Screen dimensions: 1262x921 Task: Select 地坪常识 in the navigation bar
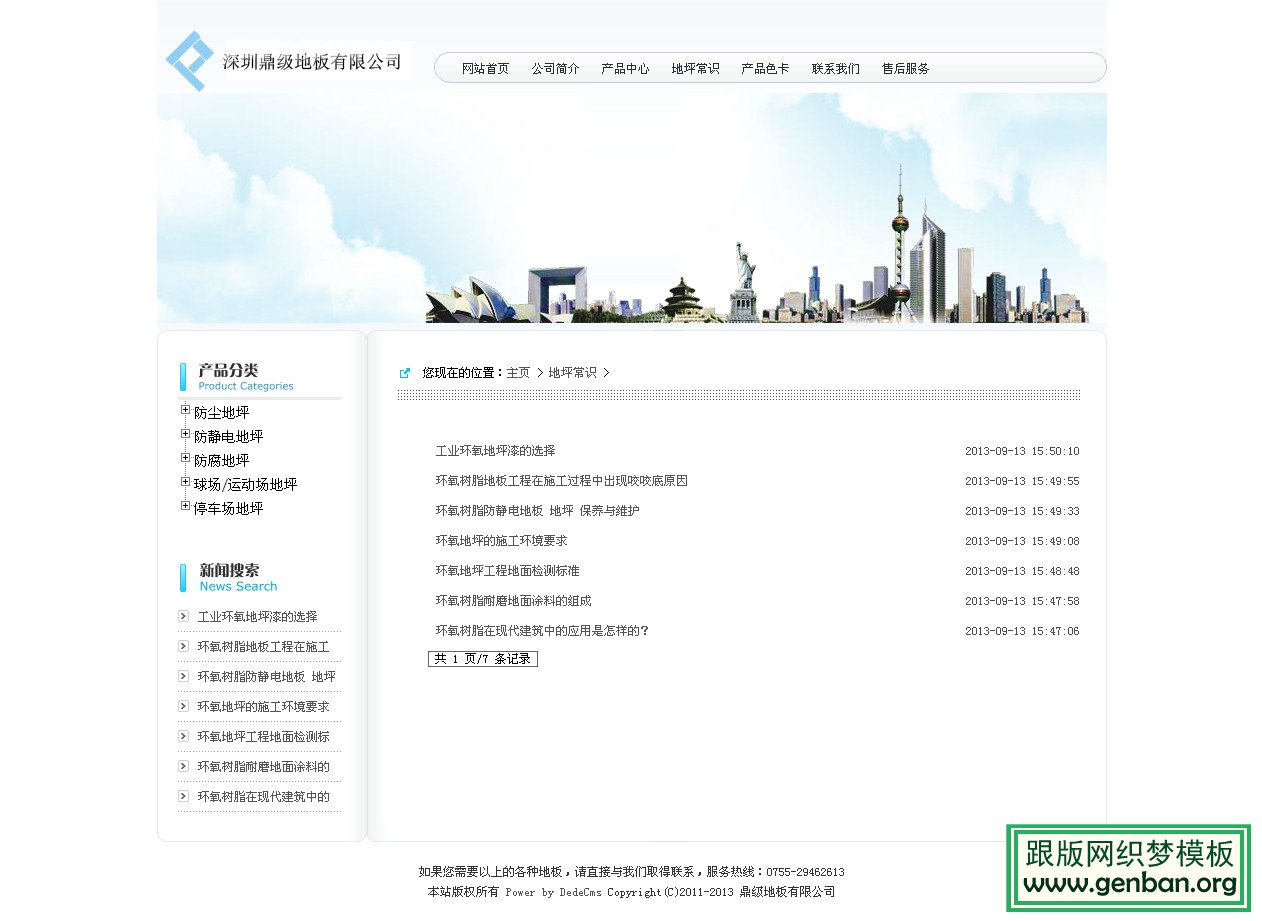tap(694, 68)
